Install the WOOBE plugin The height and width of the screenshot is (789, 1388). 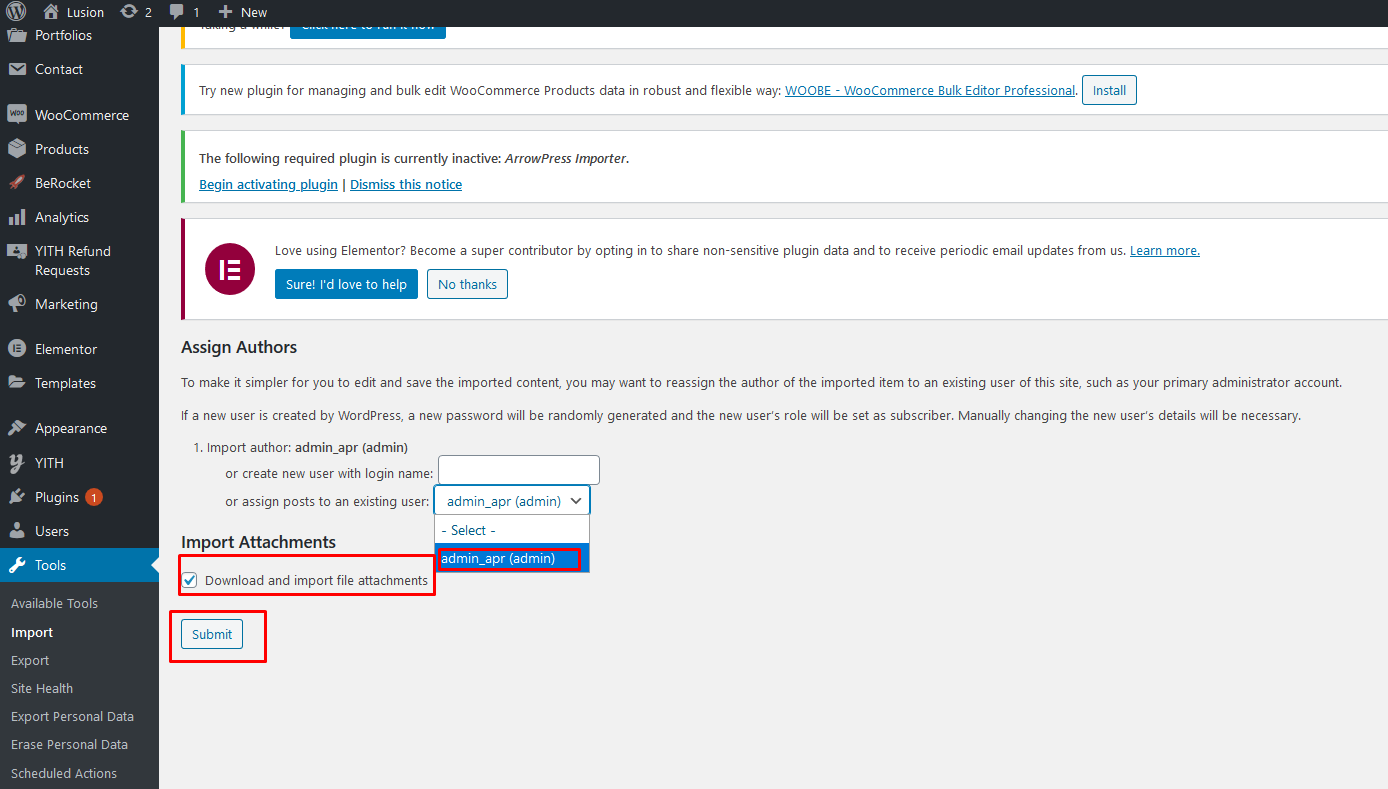pyautogui.click(x=1109, y=90)
